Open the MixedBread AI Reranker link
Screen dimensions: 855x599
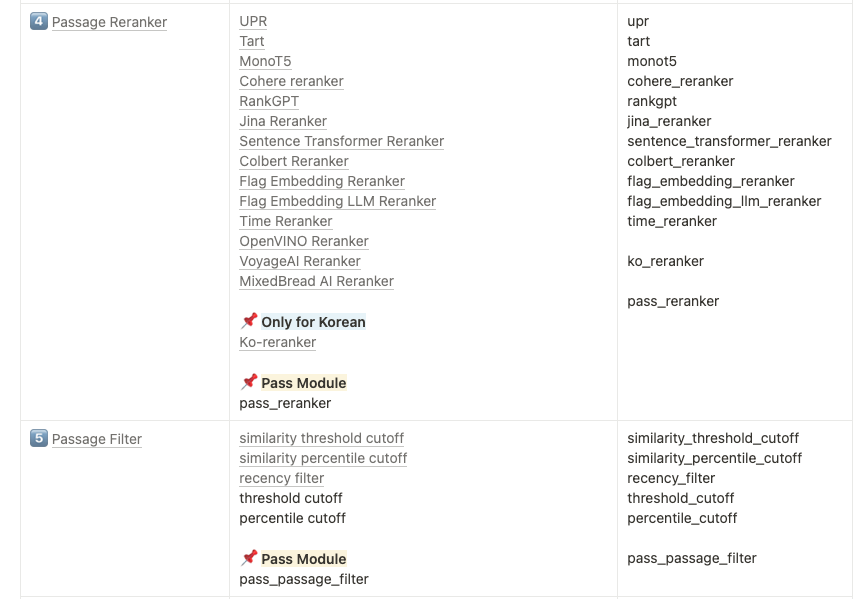(316, 281)
